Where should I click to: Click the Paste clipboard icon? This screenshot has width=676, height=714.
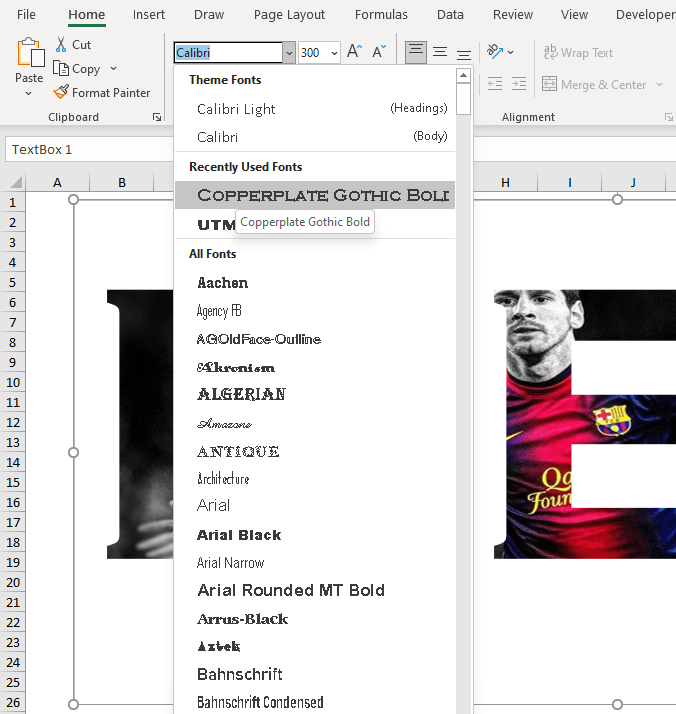click(30, 53)
